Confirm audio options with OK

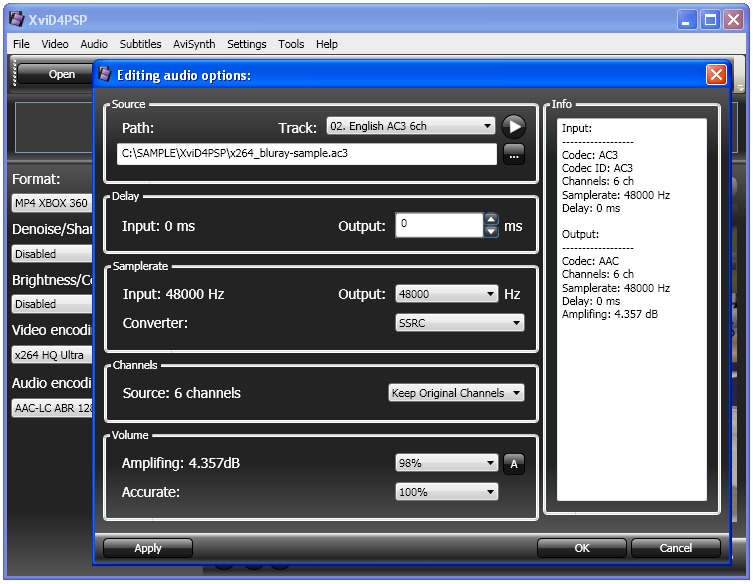pos(582,548)
